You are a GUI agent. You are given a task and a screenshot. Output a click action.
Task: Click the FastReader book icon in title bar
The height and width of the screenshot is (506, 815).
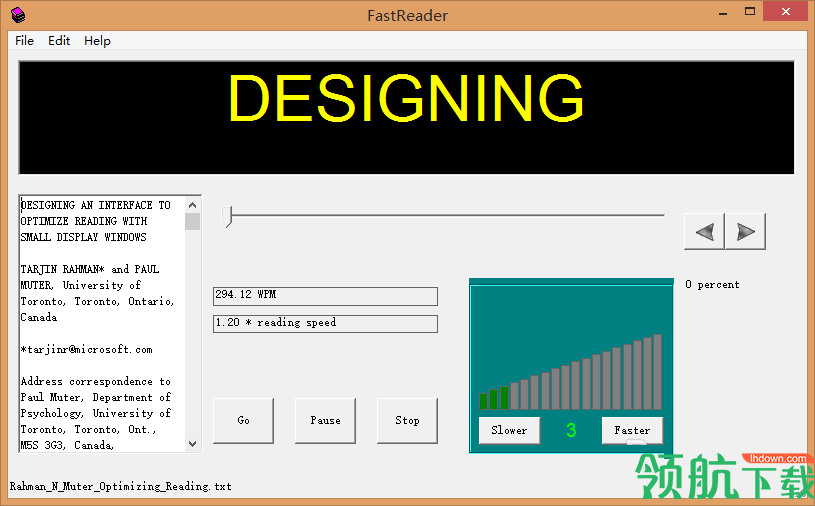(18, 15)
